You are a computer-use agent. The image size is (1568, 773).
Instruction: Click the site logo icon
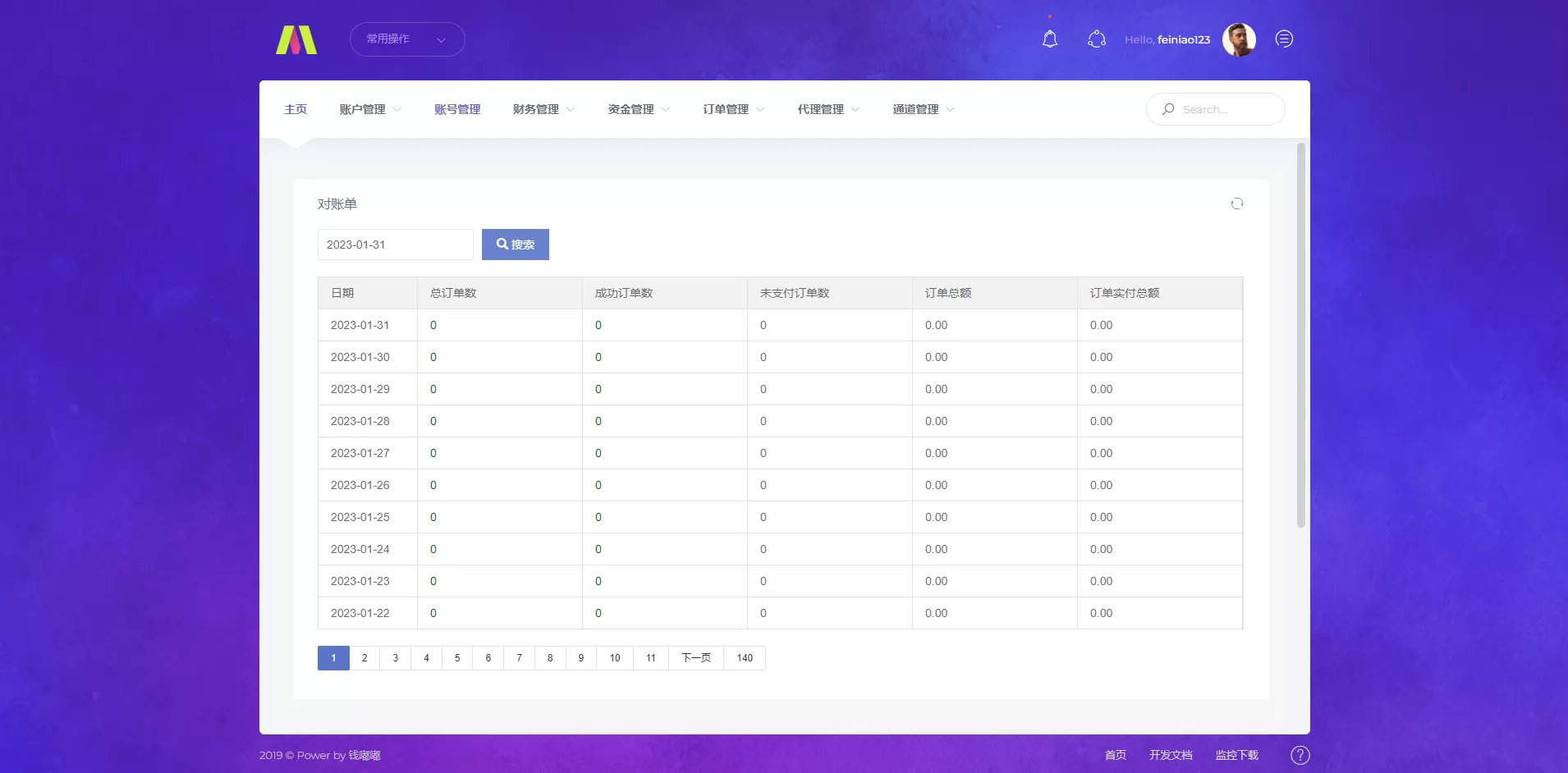pos(296,39)
